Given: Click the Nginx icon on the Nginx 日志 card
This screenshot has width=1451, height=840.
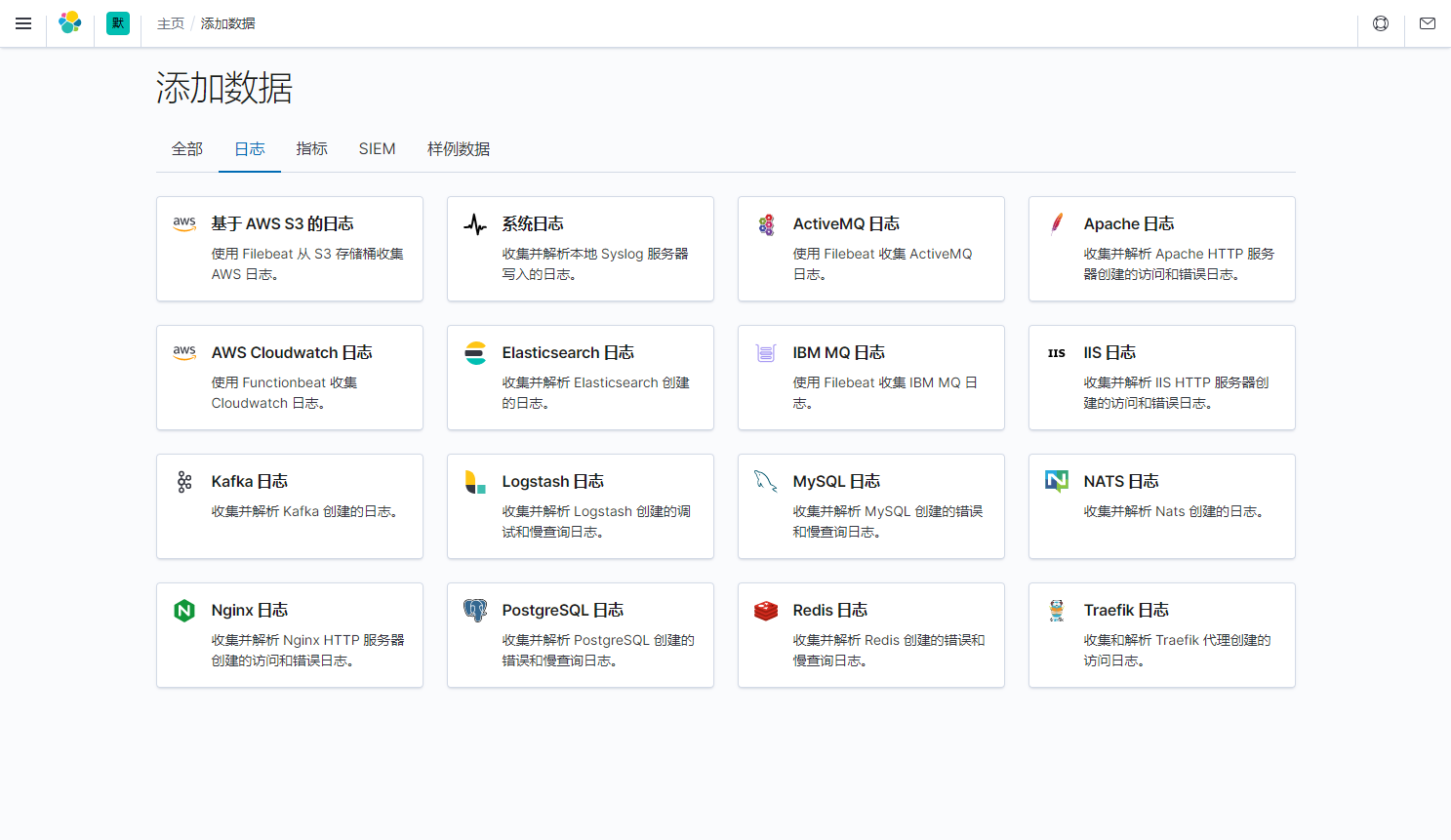Looking at the screenshot, I should click(x=184, y=610).
